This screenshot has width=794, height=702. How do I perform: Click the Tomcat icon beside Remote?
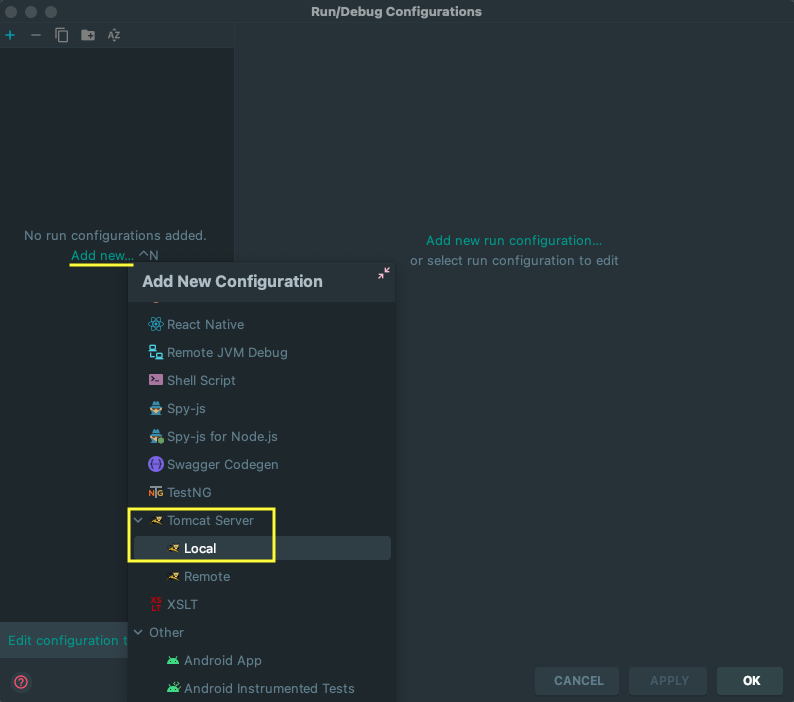point(173,576)
